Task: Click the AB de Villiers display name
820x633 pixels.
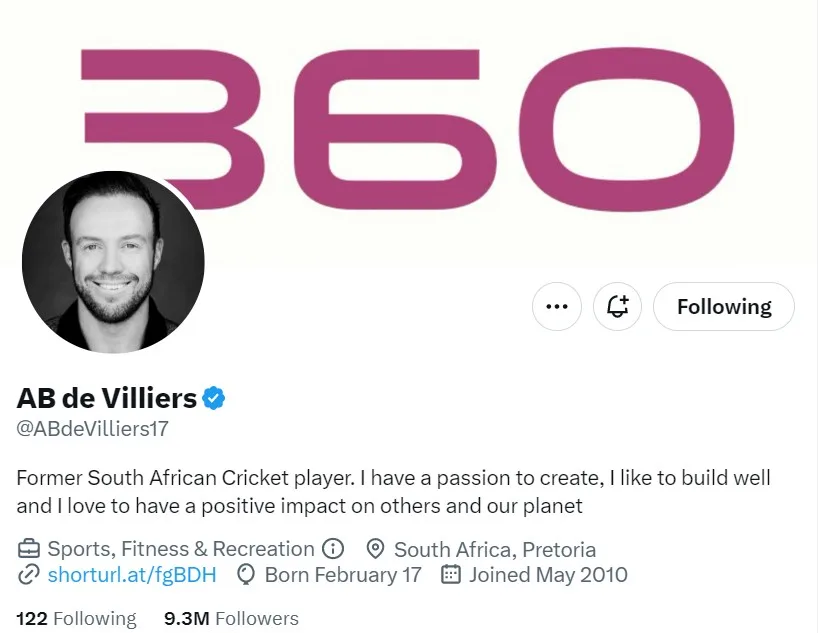Action: tap(107, 399)
